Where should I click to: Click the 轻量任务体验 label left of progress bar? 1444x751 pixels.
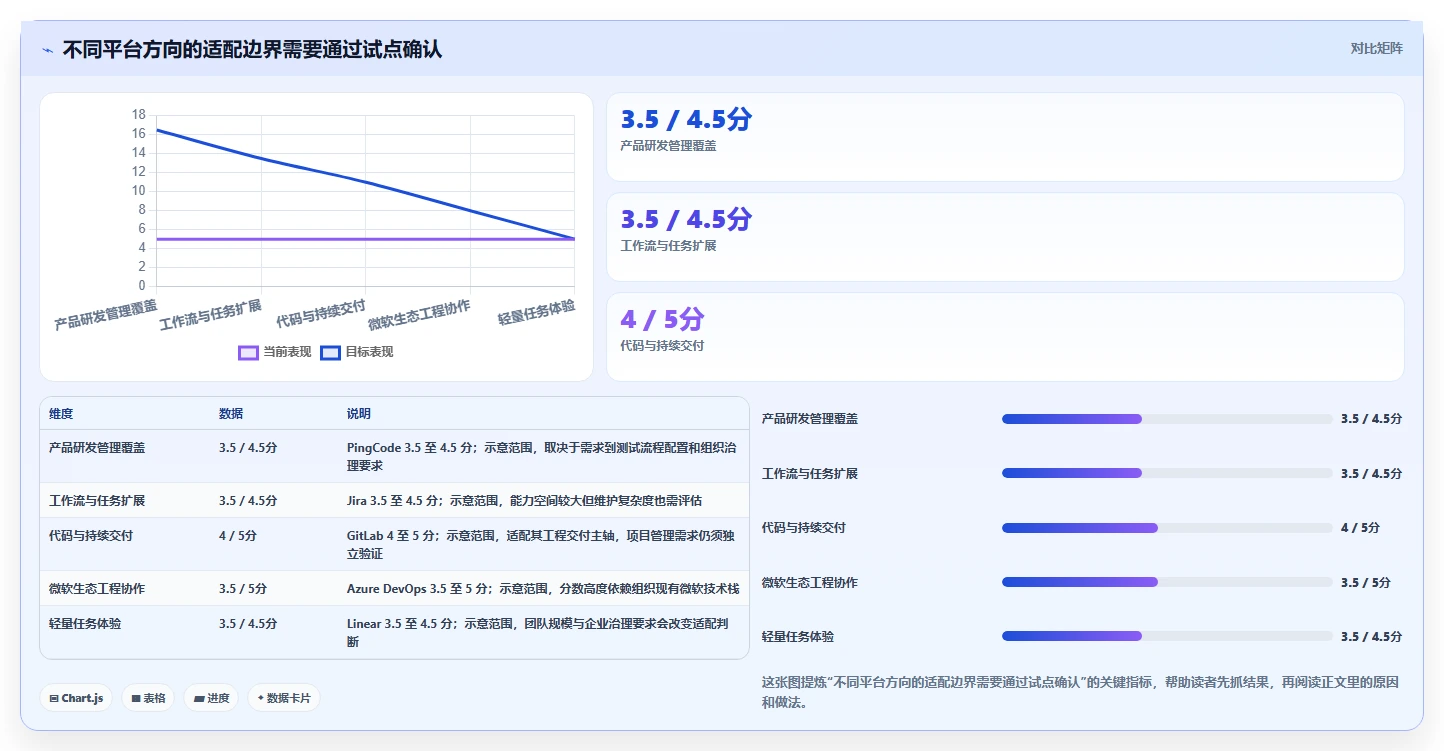798,636
